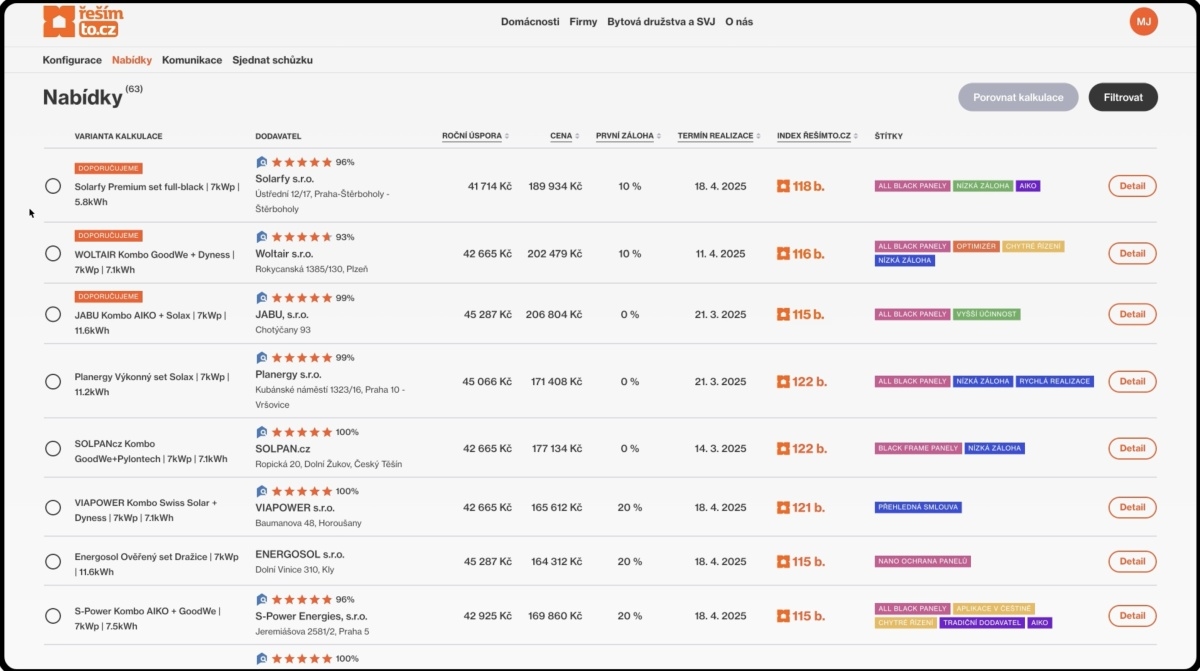The width and height of the screenshot is (1200, 671).
Task: Switch to the Nabídky tab
Action: tap(132, 60)
